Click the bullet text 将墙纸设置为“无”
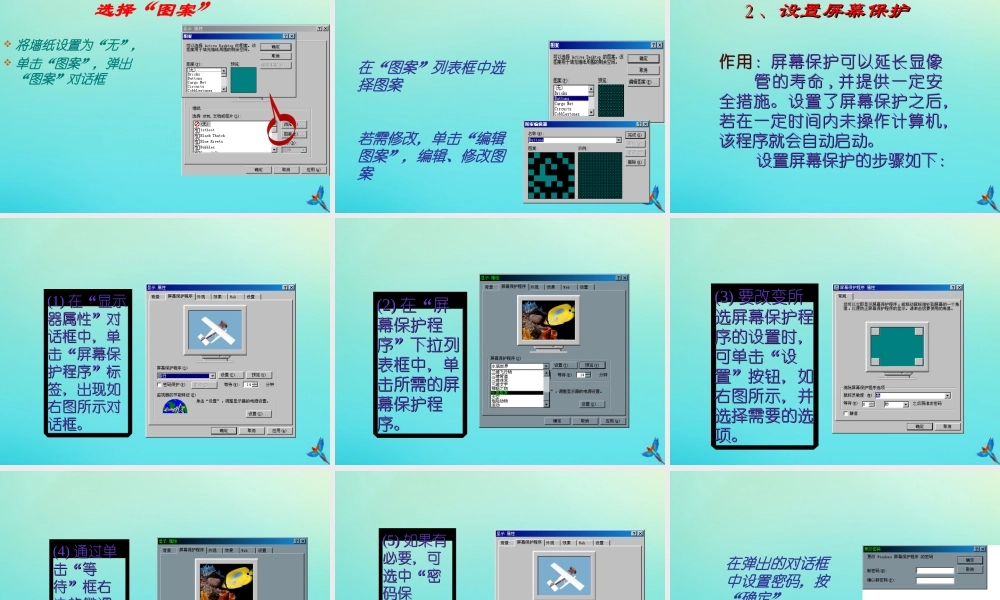This screenshot has height=600, width=1000. pyautogui.click(x=75, y=45)
